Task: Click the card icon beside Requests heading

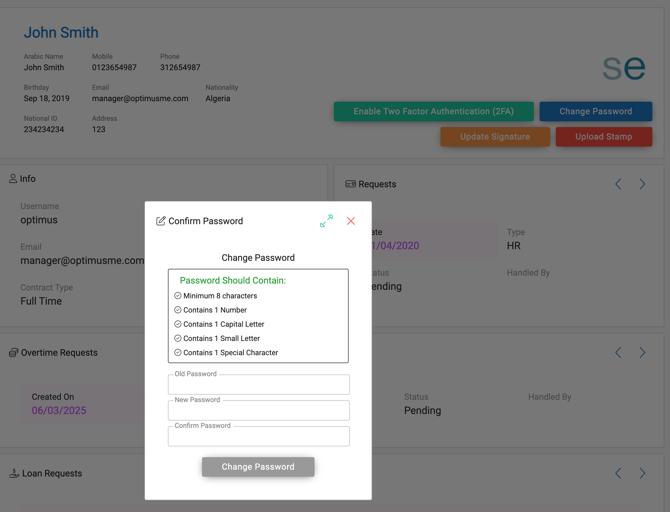Action: coord(350,184)
